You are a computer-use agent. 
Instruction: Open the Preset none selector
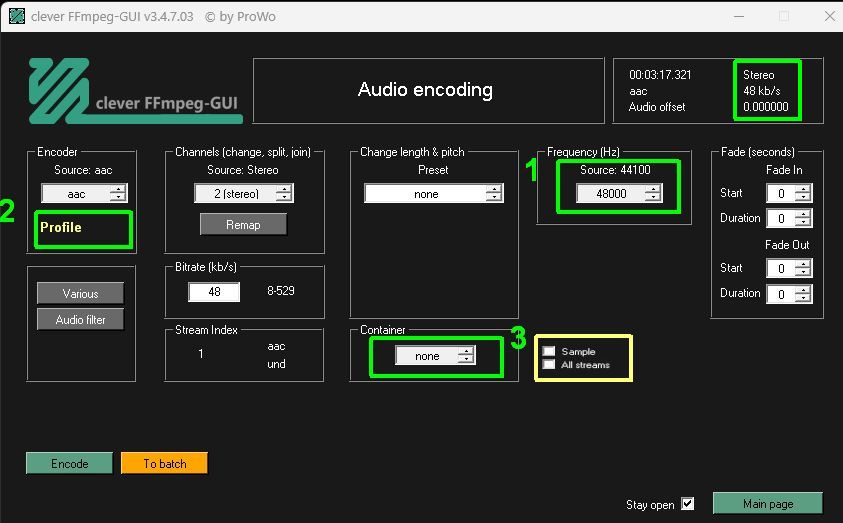pos(433,194)
